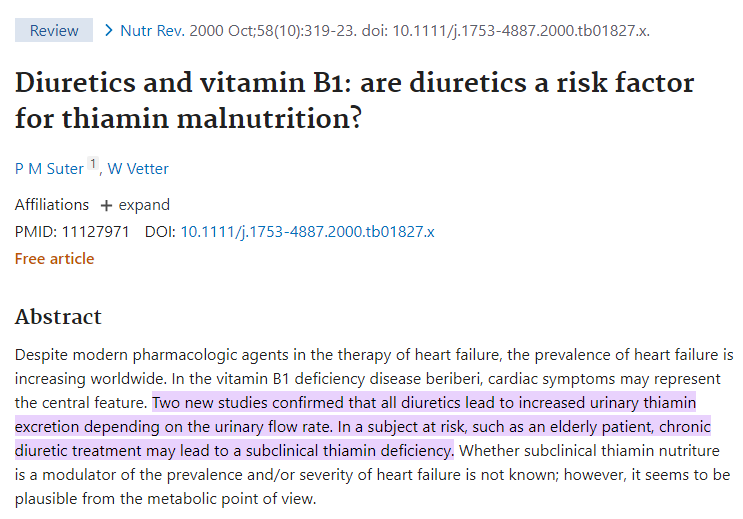Click the Free article label

(x=54, y=259)
